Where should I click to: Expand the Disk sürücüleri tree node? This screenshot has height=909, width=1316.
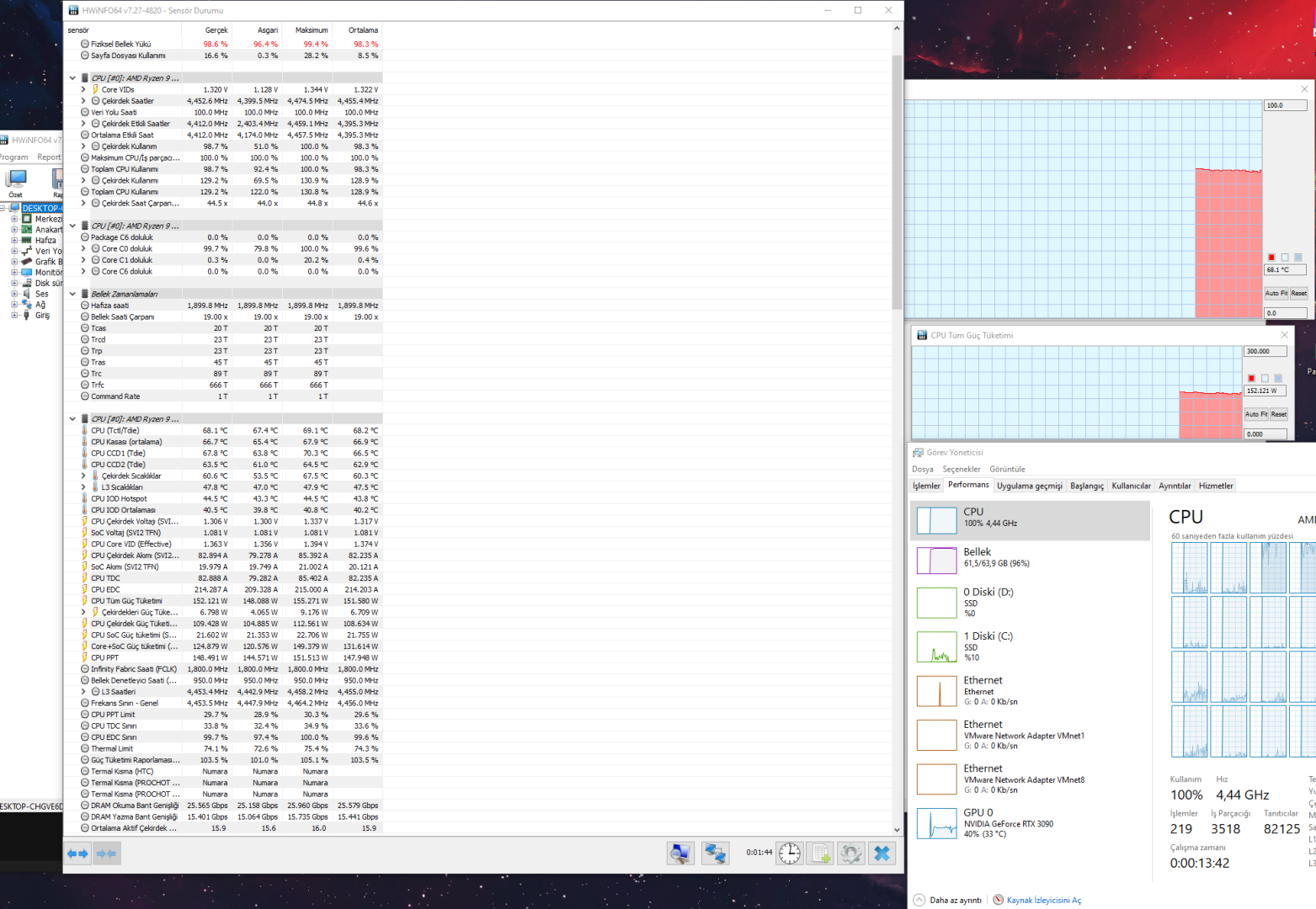(x=14, y=283)
